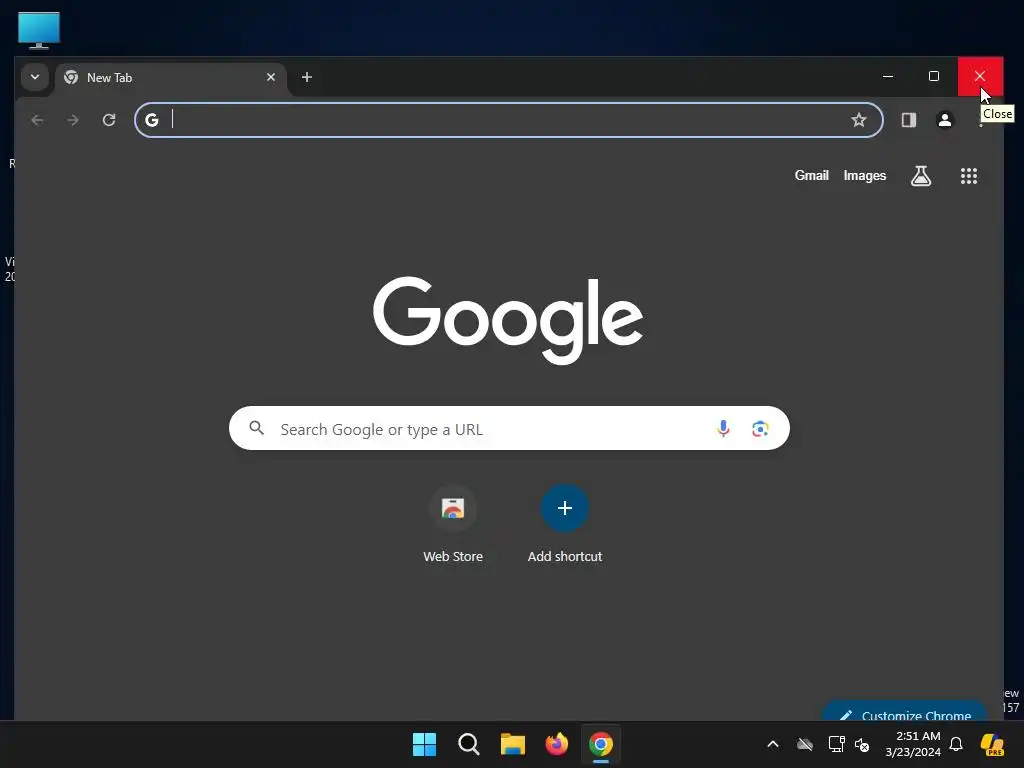1024x768 pixels.
Task: Close the Chrome window
Action: click(x=980, y=76)
